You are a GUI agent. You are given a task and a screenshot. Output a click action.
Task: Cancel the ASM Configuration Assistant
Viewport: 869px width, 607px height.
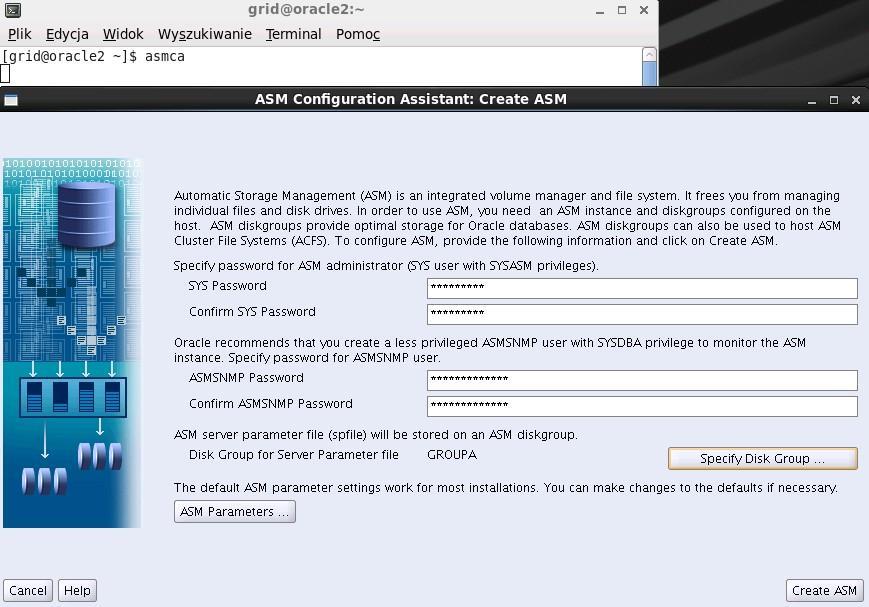(28, 590)
